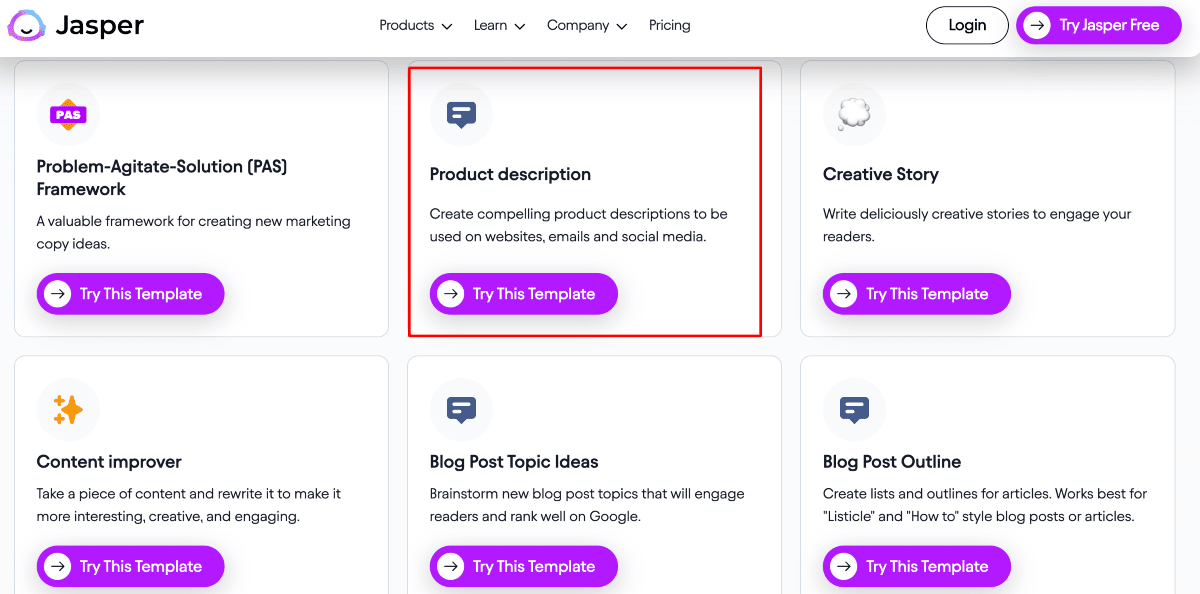The width and height of the screenshot is (1200, 594).
Task: Expand the Products dropdown menu
Action: pos(415,26)
